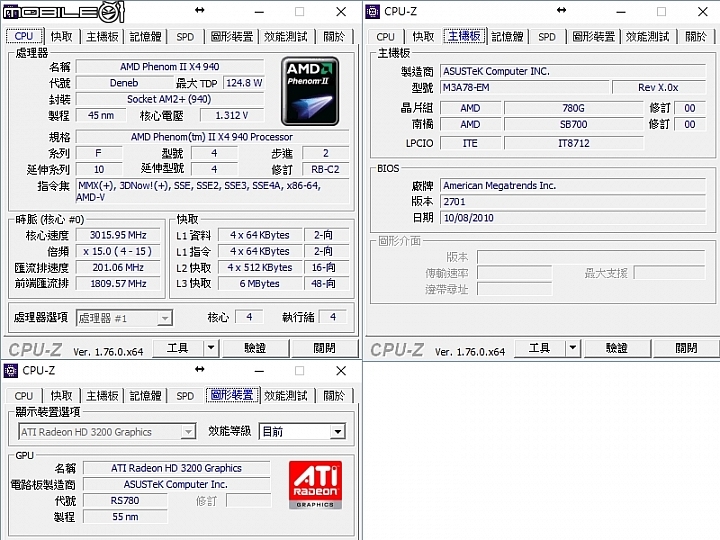720x540 pixels.
Task: Click the RS780 GPU code name value
Action: [125, 501]
